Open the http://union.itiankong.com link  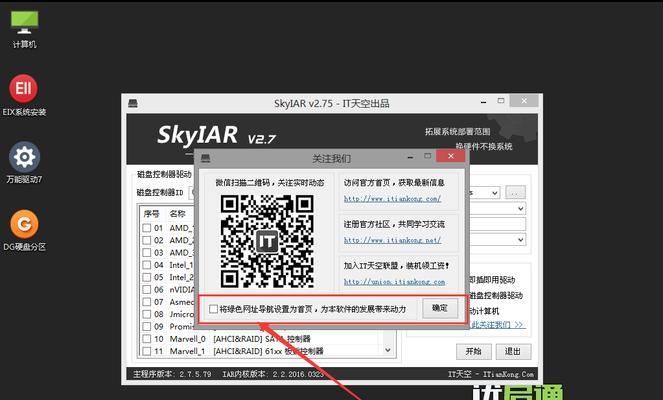(x=395, y=282)
